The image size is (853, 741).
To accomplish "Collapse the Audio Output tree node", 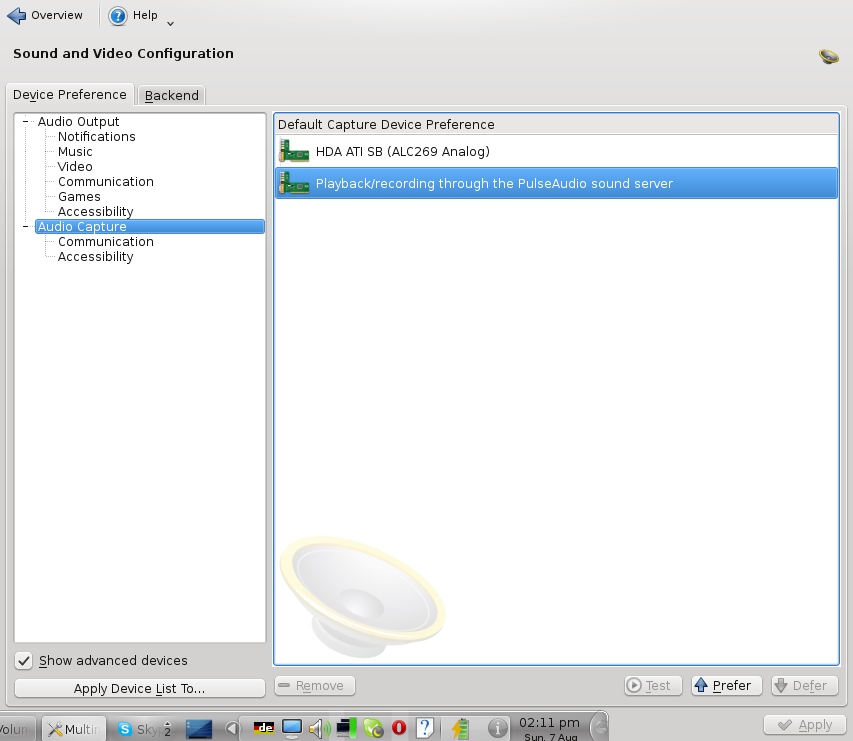I will 25,122.
